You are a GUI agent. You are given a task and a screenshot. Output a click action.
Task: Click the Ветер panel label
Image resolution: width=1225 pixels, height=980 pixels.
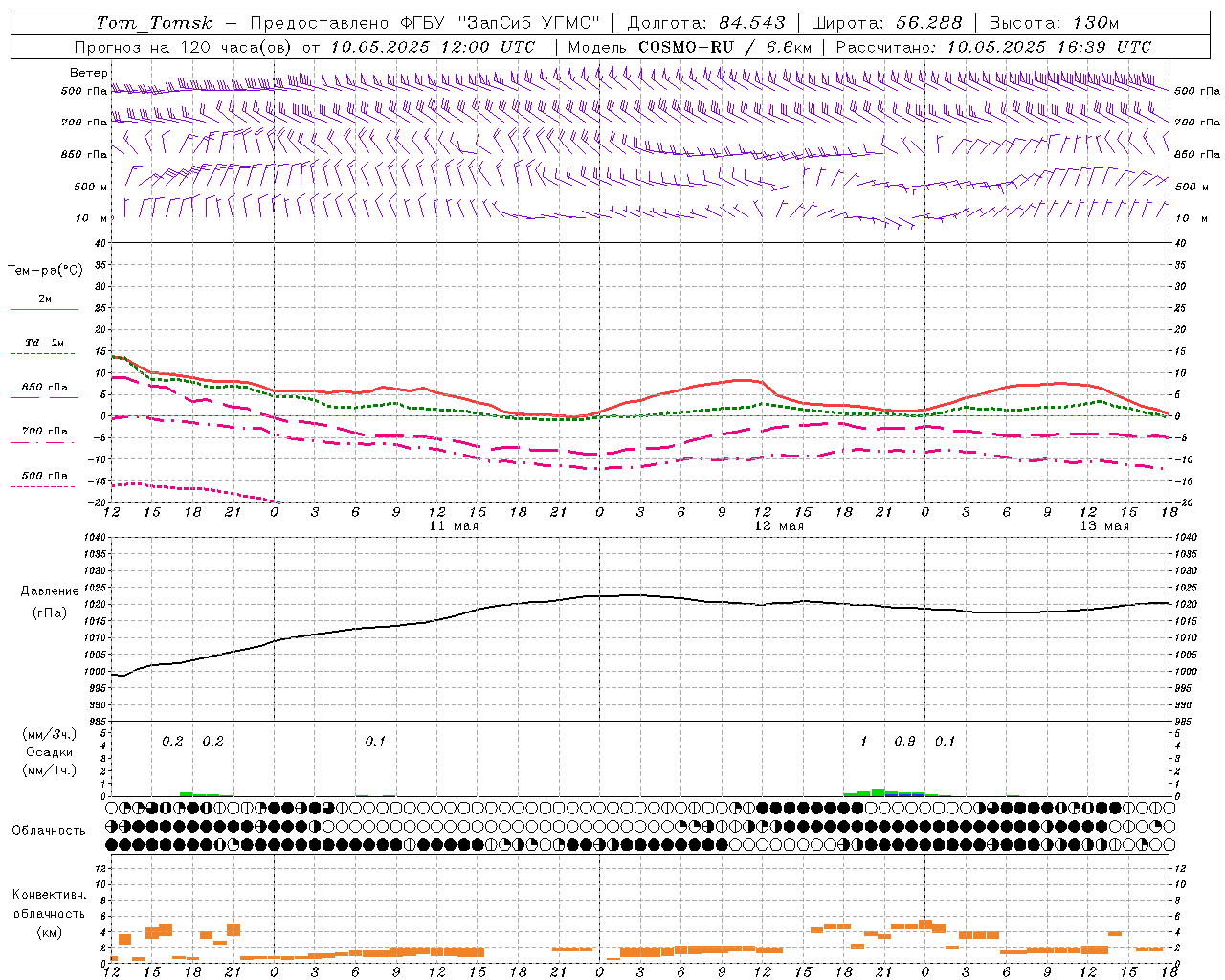[x=89, y=73]
